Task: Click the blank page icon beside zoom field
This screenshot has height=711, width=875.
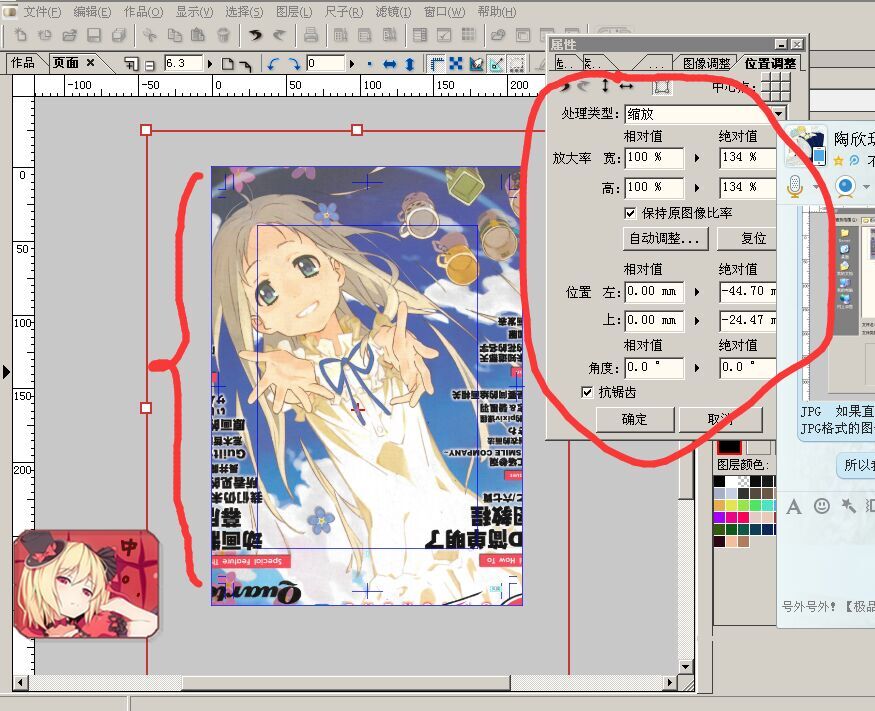Action: pos(227,64)
